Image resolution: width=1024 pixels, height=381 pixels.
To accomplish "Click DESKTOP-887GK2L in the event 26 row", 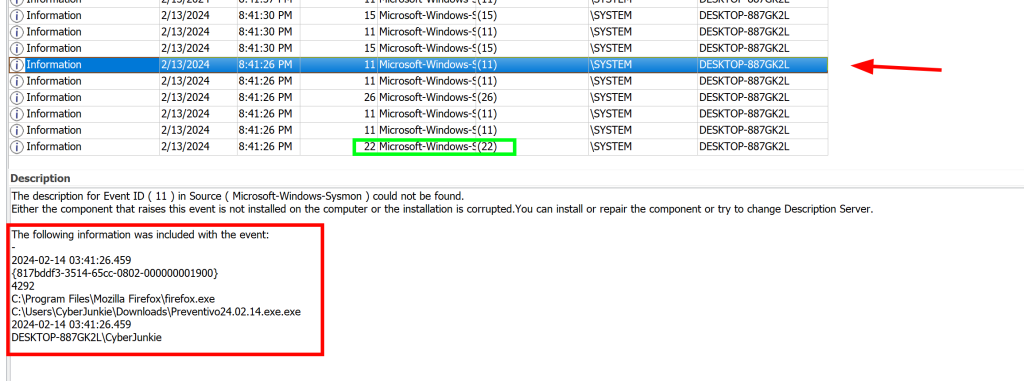I will [x=744, y=97].
